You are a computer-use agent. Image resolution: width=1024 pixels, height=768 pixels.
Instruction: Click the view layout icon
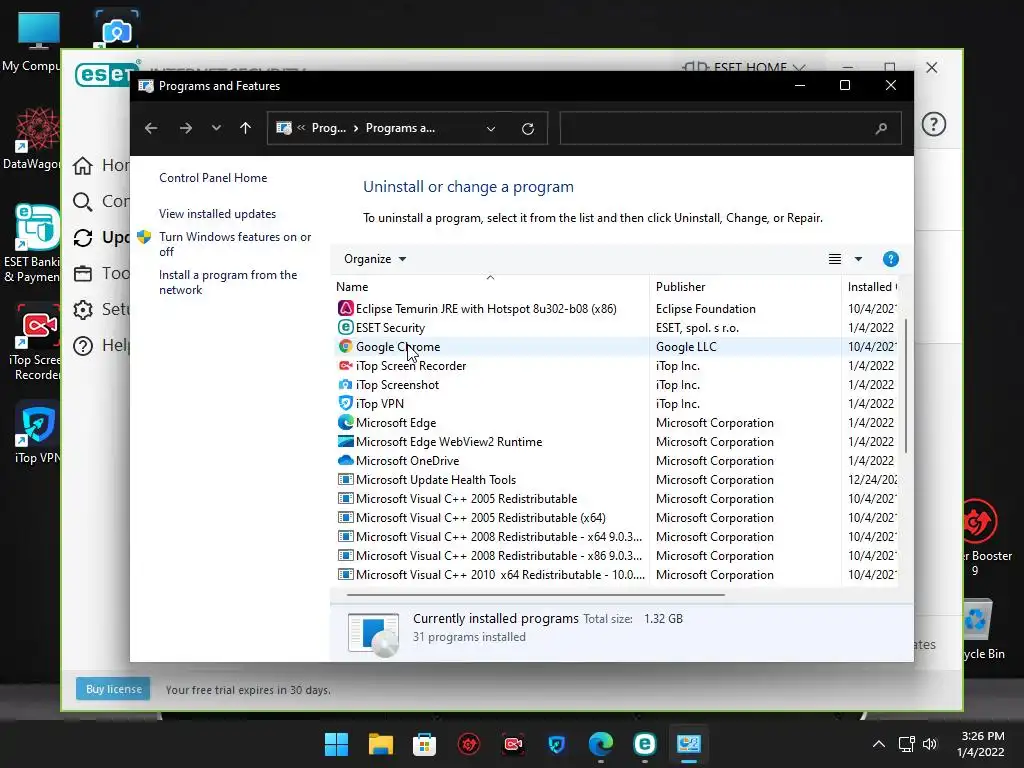tap(835, 259)
